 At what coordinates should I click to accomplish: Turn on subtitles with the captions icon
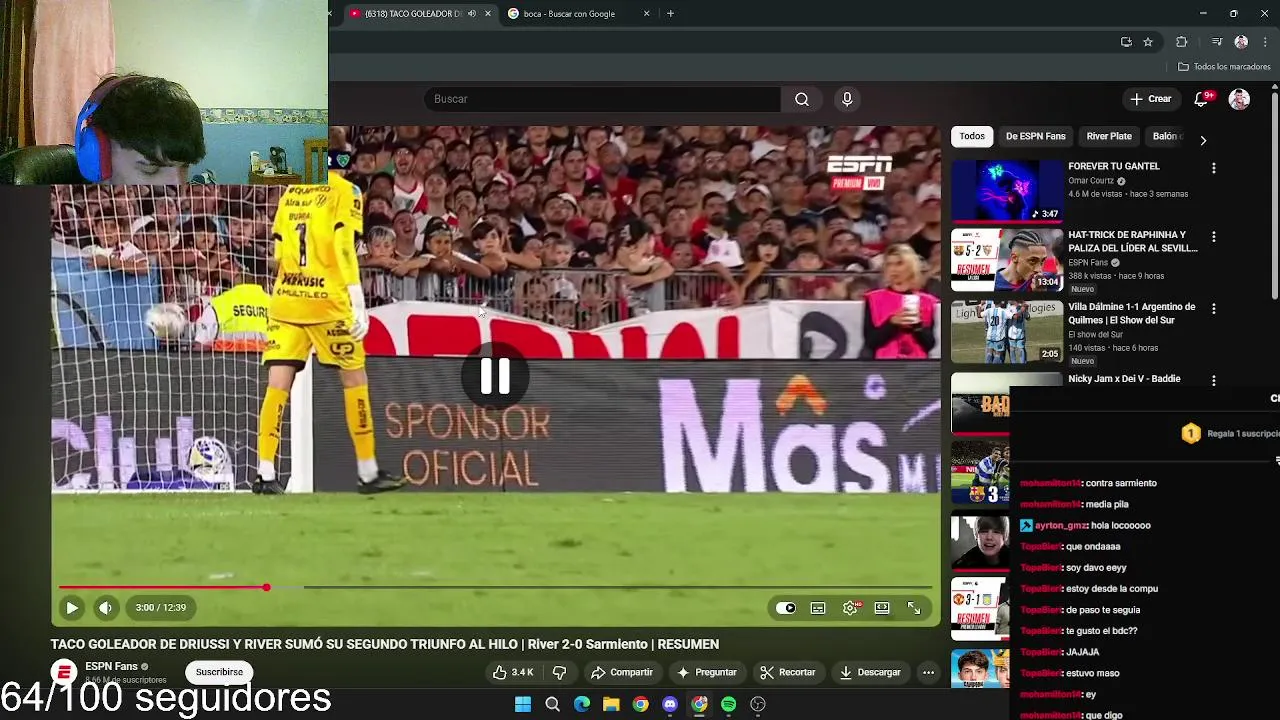[x=818, y=608]
